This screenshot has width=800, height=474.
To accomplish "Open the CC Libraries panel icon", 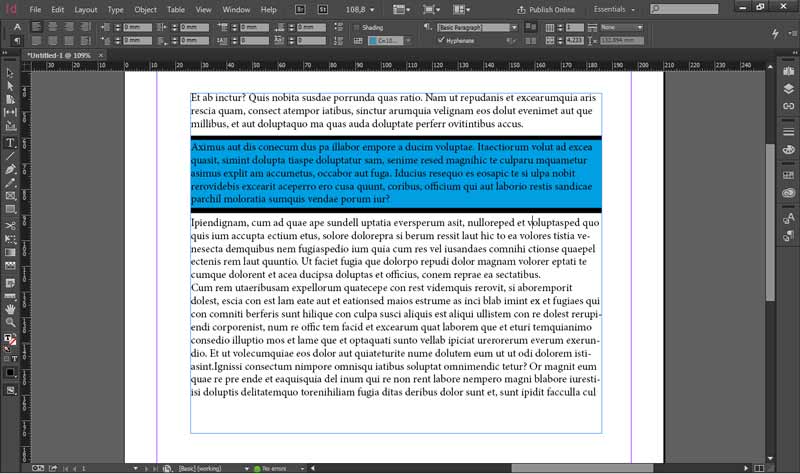I will [x=788, y=193].
